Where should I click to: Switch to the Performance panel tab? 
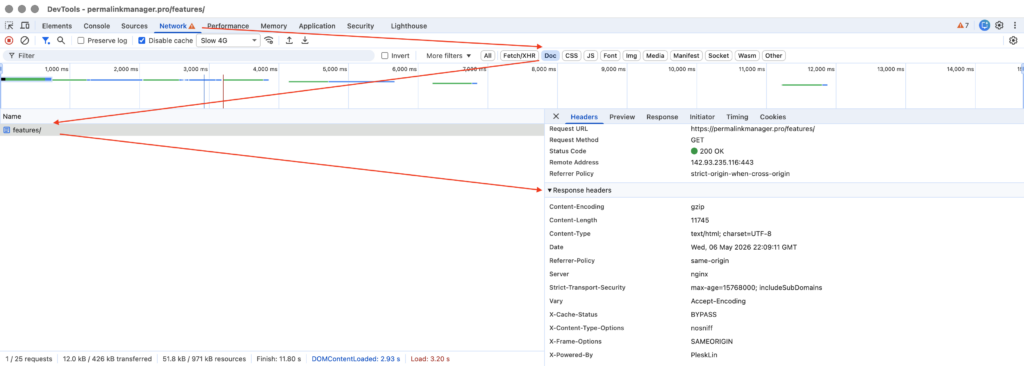(x=228, y=26)
